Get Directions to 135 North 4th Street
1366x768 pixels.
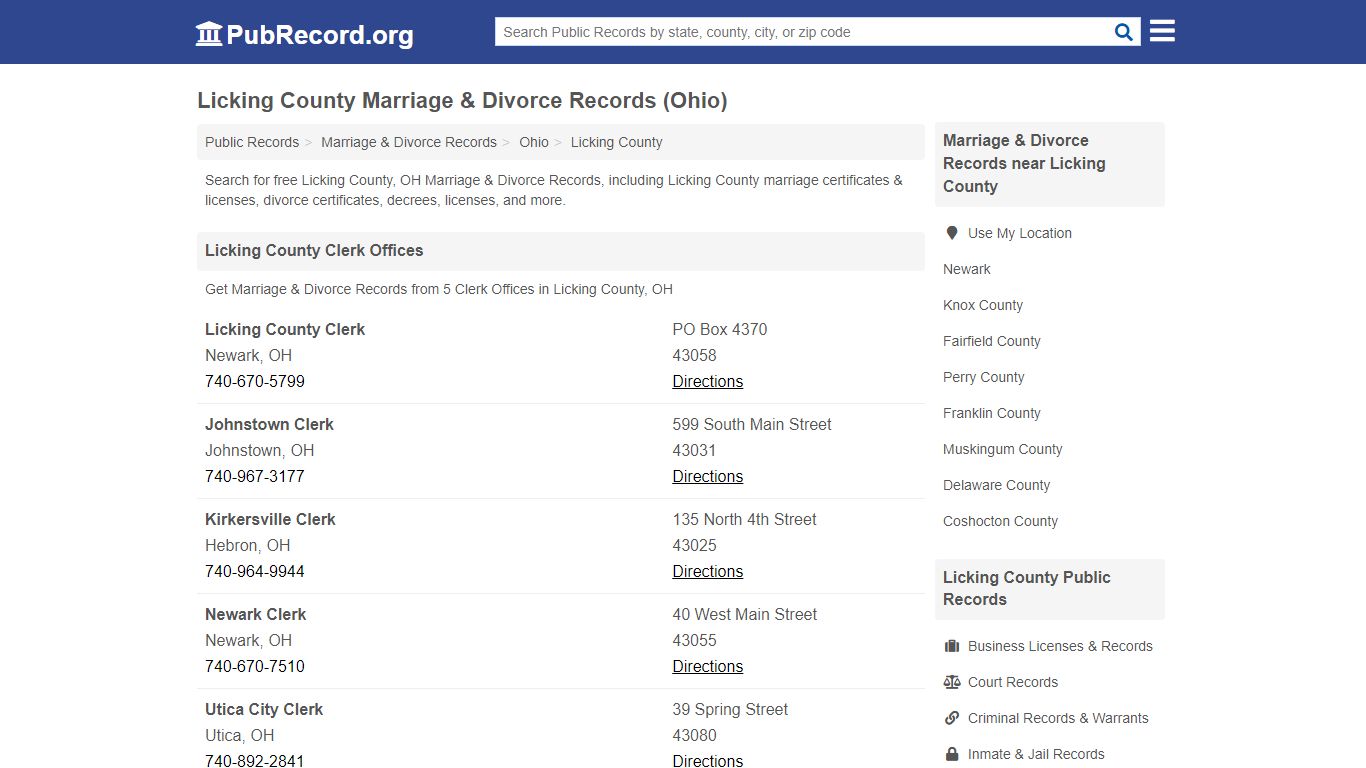708,571
